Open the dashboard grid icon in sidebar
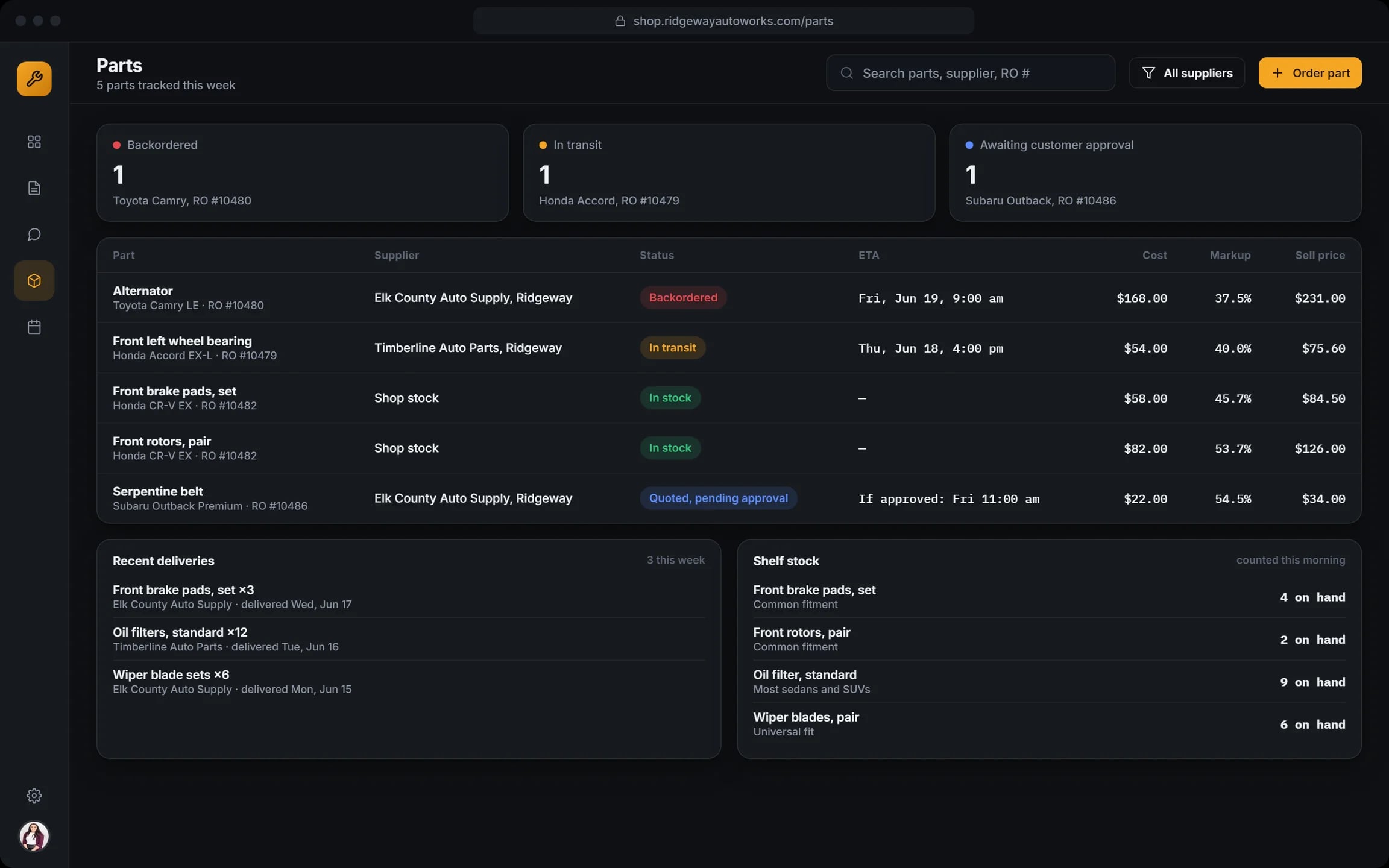The width and height of the screenshot is (1389, 868). click(x=34, y=142)
